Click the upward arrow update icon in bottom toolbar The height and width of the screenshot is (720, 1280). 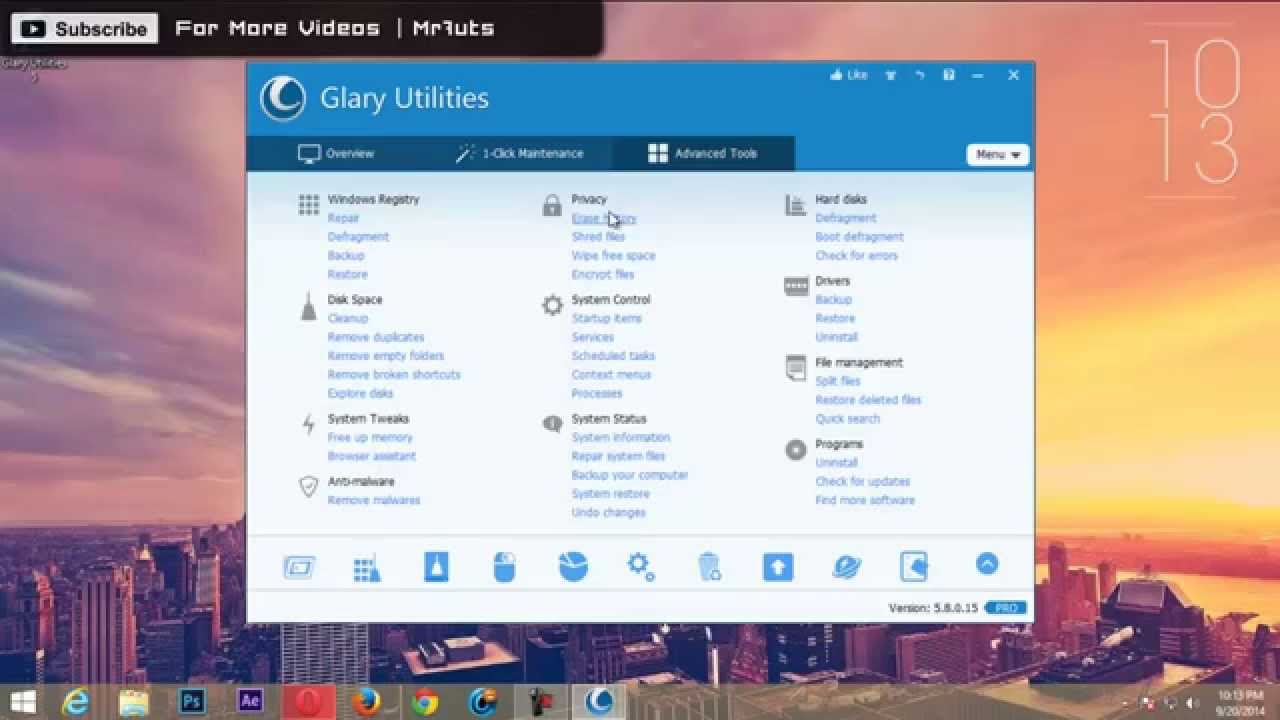(777, 567)
